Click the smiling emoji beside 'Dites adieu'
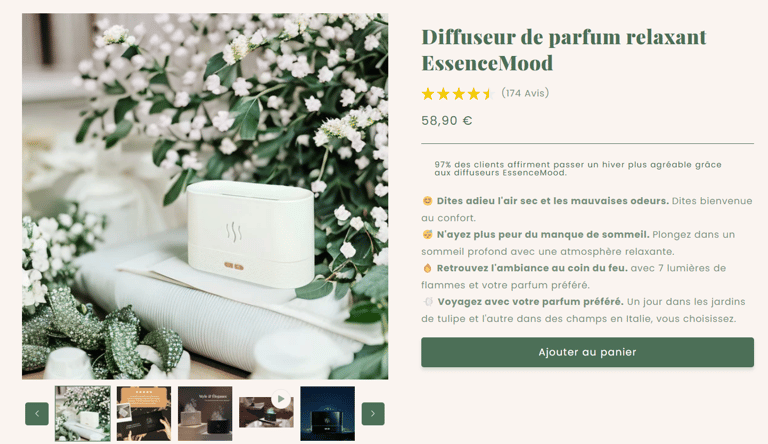Image resolution: width=768 pixels, height=444 pixels. pyautogui.click(x=427, y=201)
